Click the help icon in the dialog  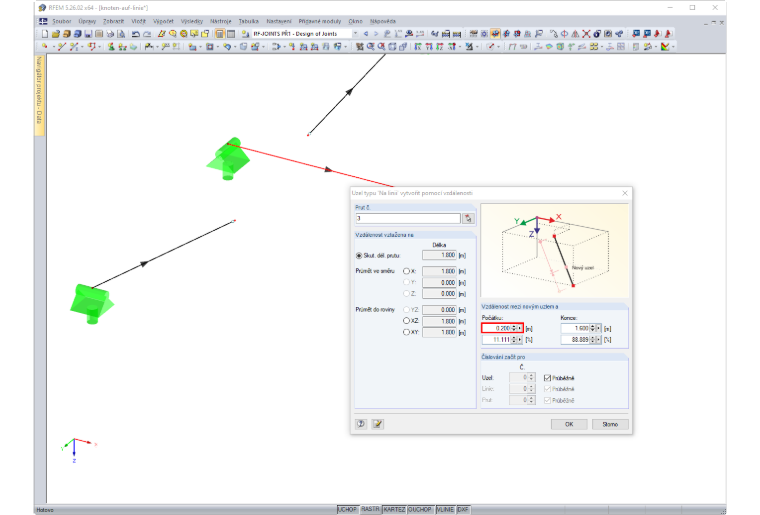click(361, 424)
